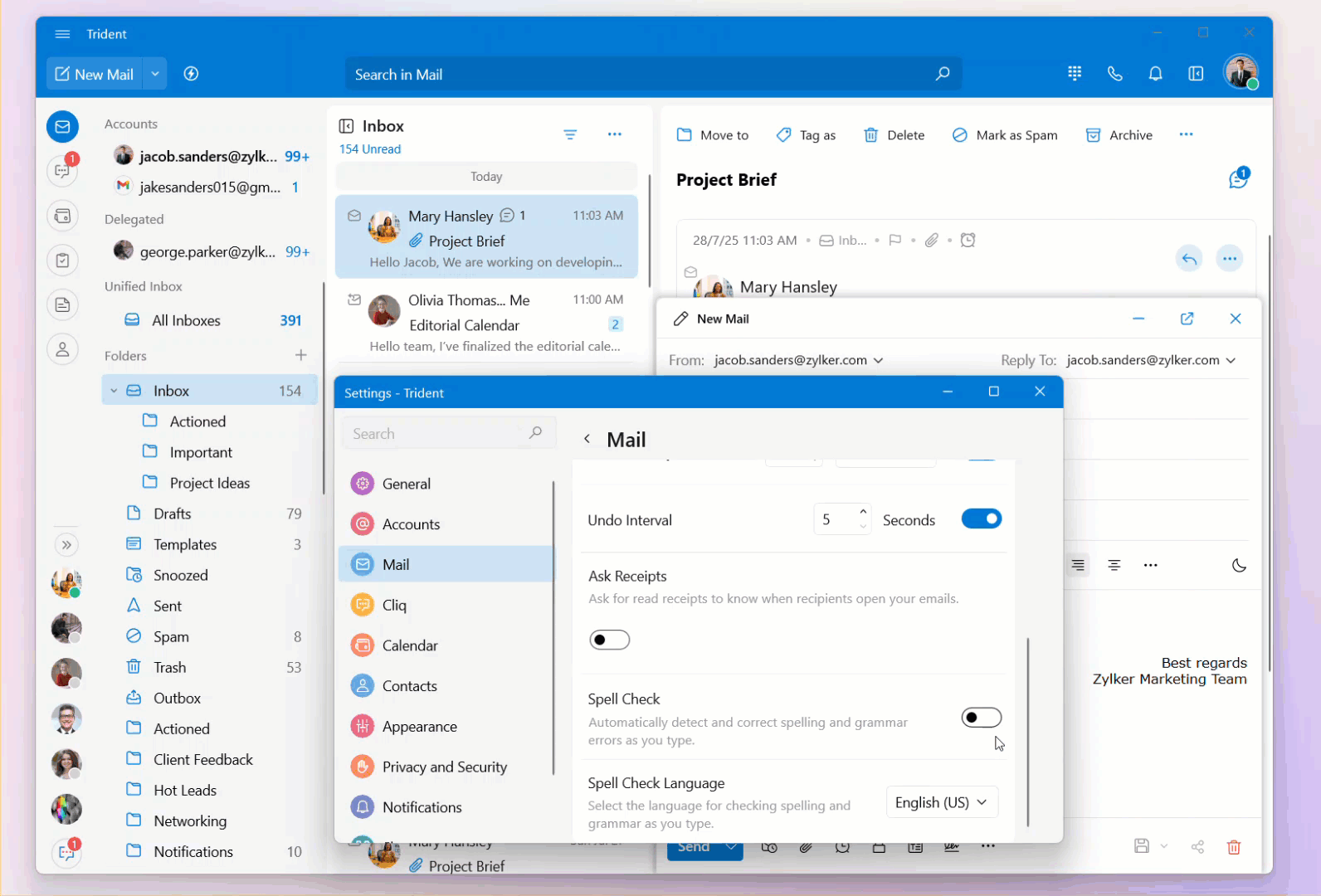Image resolution: width=1321 pixels, height=896 pixels.
Task: Open the apps grid icon
Action: (x=1075, y=74)
